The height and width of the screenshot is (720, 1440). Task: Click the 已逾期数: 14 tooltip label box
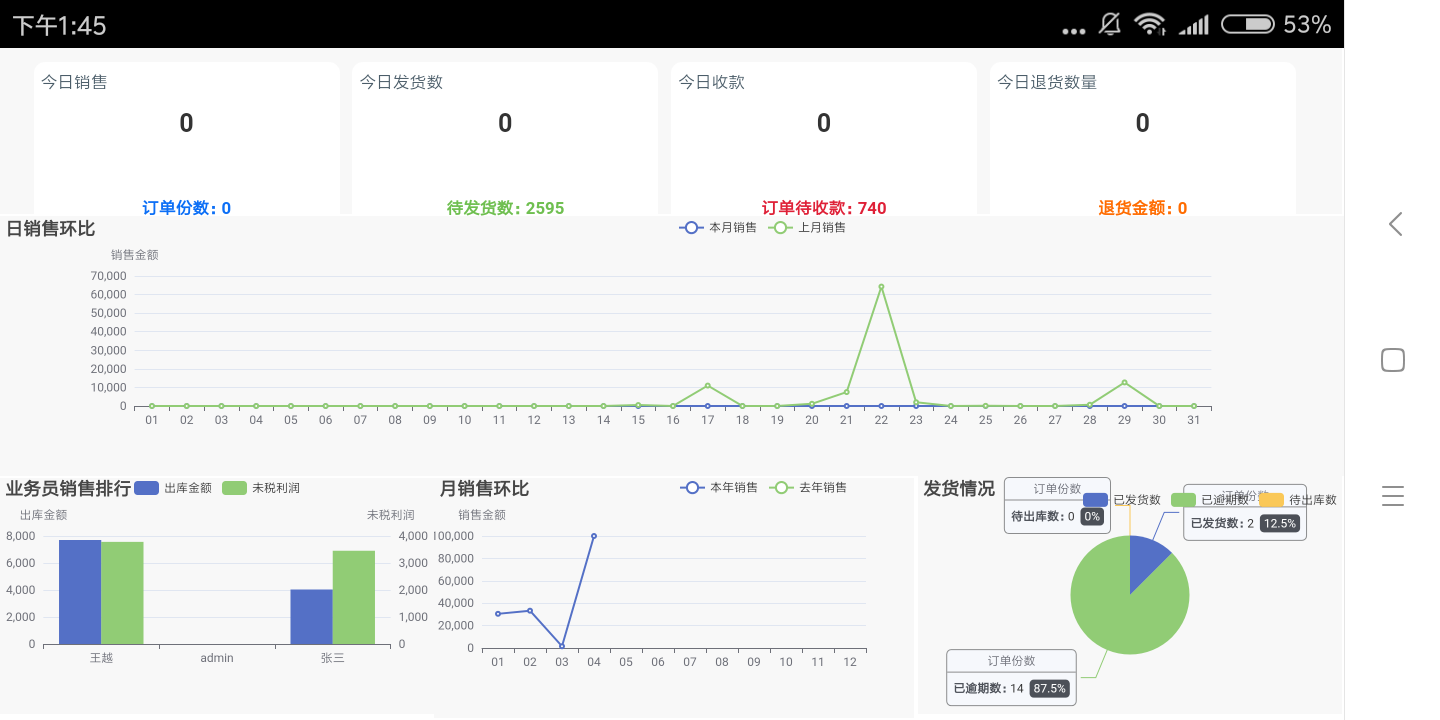(x=1011, y=678)
